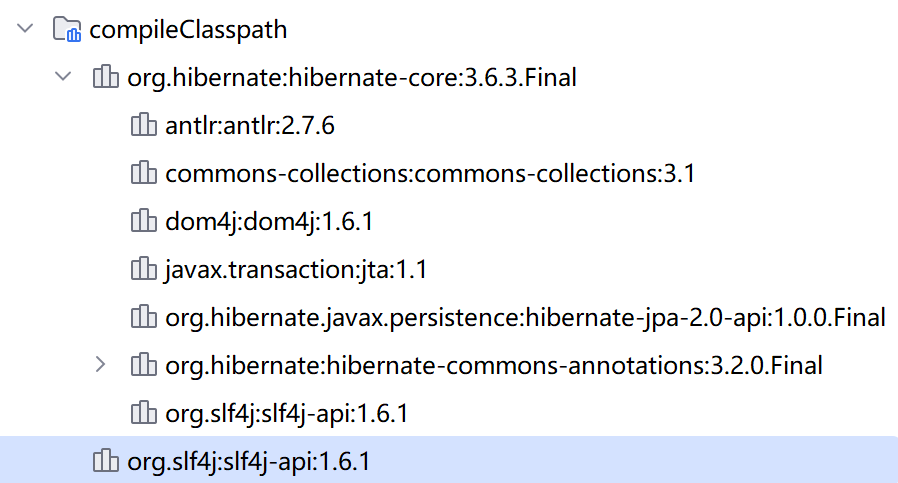898x483 pixels.
Task: Click the hibernate-jpa-2.0-api library icon
Action: pyautogui.click(x=144, y=318)
